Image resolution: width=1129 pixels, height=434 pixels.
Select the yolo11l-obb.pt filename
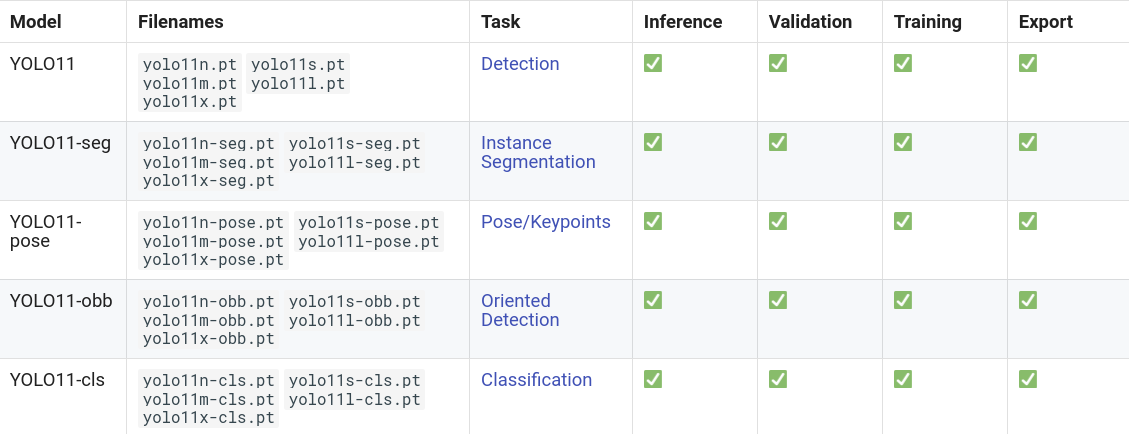pyautogui.click(x=354, y=320)
